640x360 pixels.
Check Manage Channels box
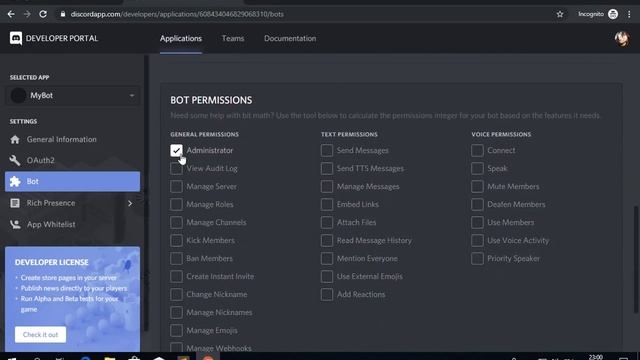[176, 222]
